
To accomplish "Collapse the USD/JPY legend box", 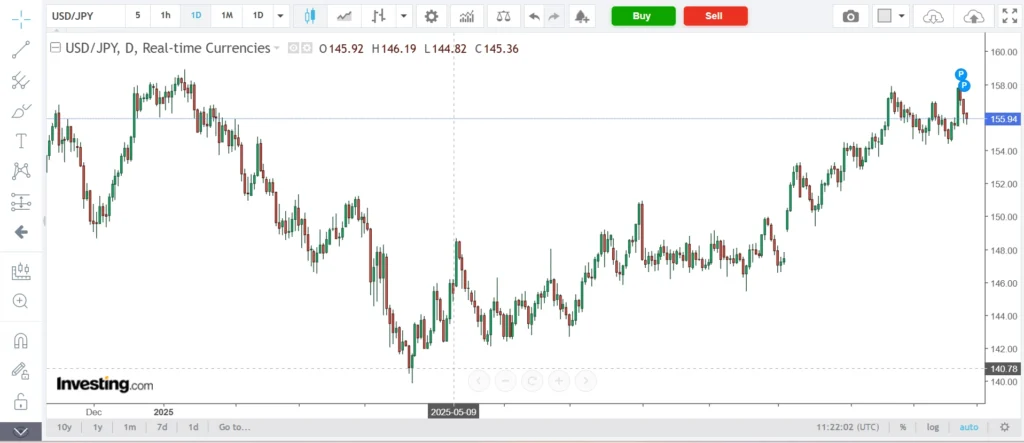I will point(56,48).
